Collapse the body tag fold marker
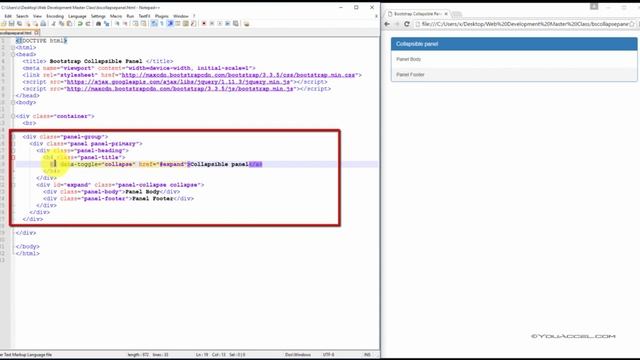 tap(13, 102)
